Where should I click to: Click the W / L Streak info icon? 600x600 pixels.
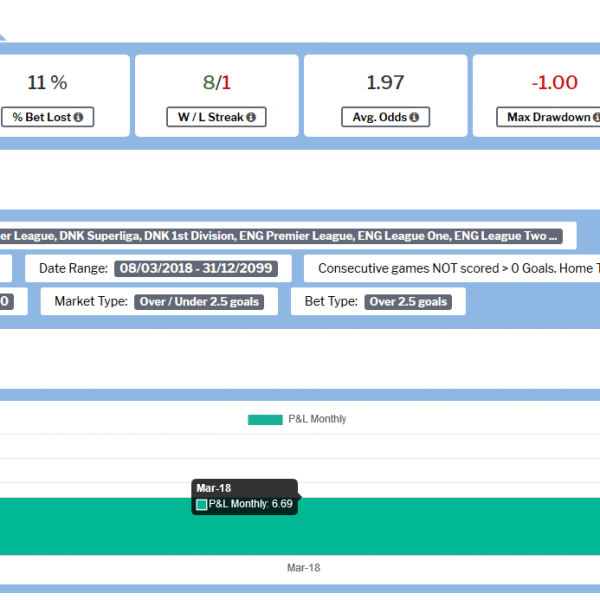pyautogui.click(x=251, y=117)
